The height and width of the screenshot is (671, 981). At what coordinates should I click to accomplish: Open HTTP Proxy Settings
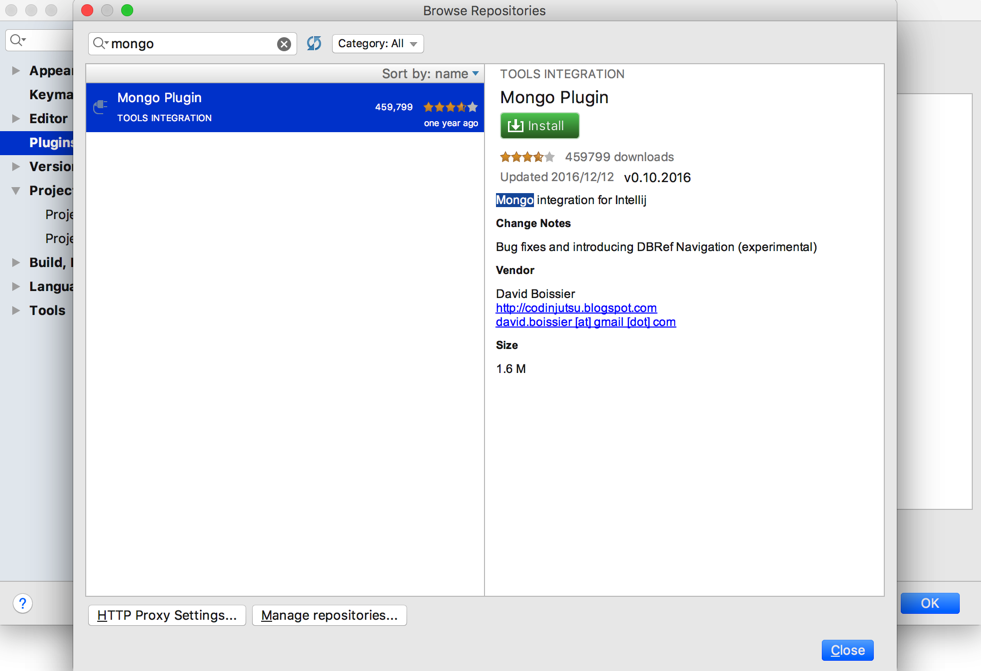tap(166, 615)
